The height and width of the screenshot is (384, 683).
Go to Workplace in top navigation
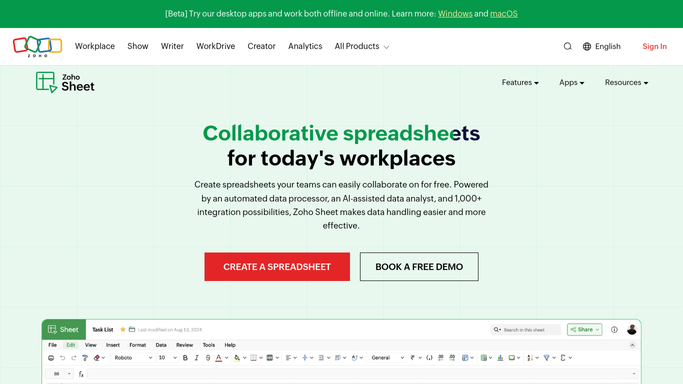(95, 46)
